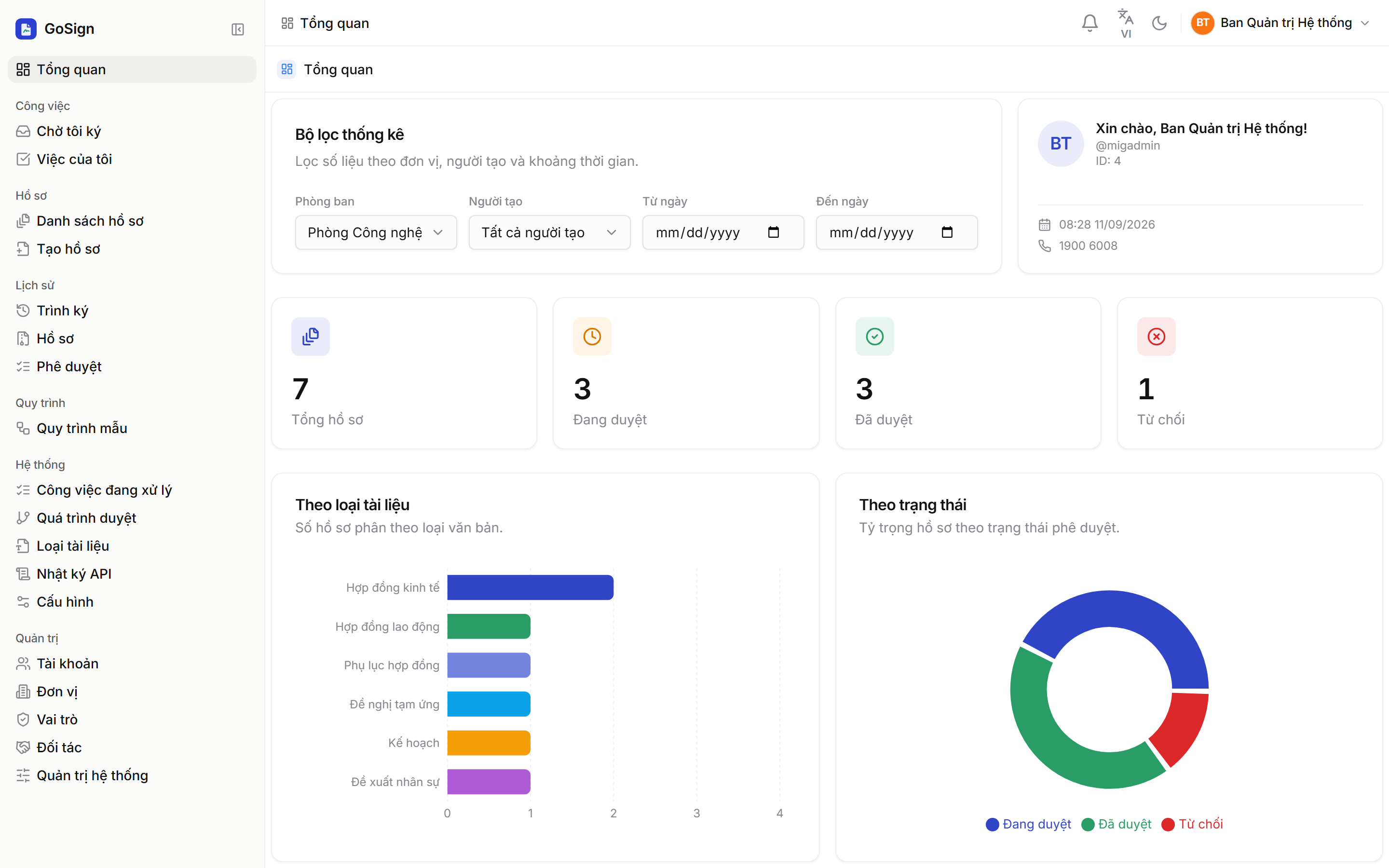
Task: Toggle dark mode moon icon
Action: tap(1159, 23)
